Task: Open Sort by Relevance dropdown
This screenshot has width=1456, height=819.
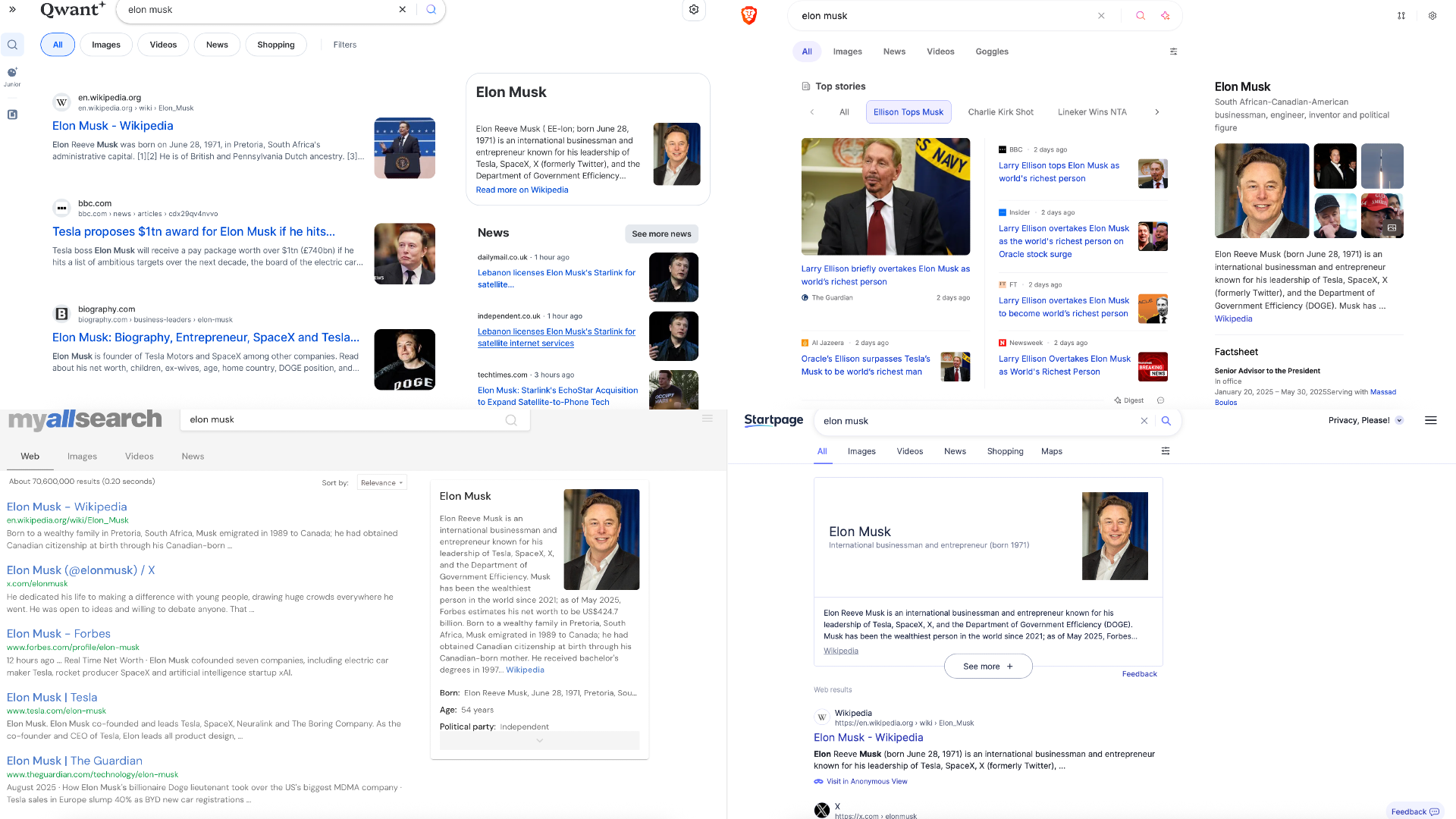Action: point(381,483)
